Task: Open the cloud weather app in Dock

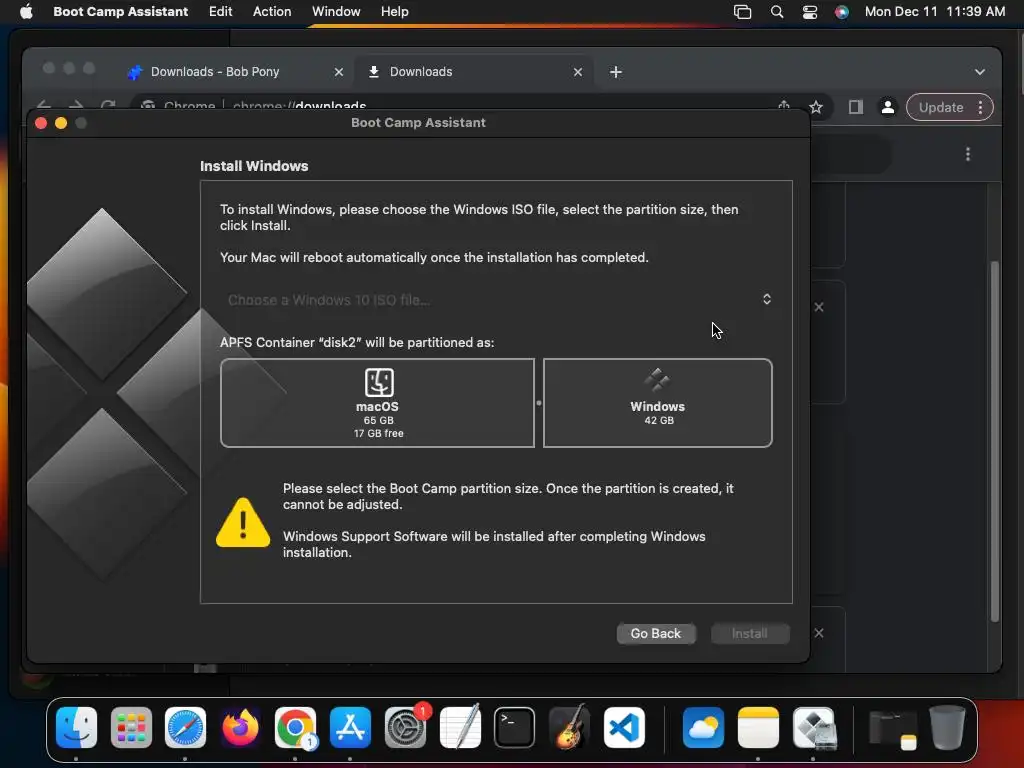Action: coord(703,727)
